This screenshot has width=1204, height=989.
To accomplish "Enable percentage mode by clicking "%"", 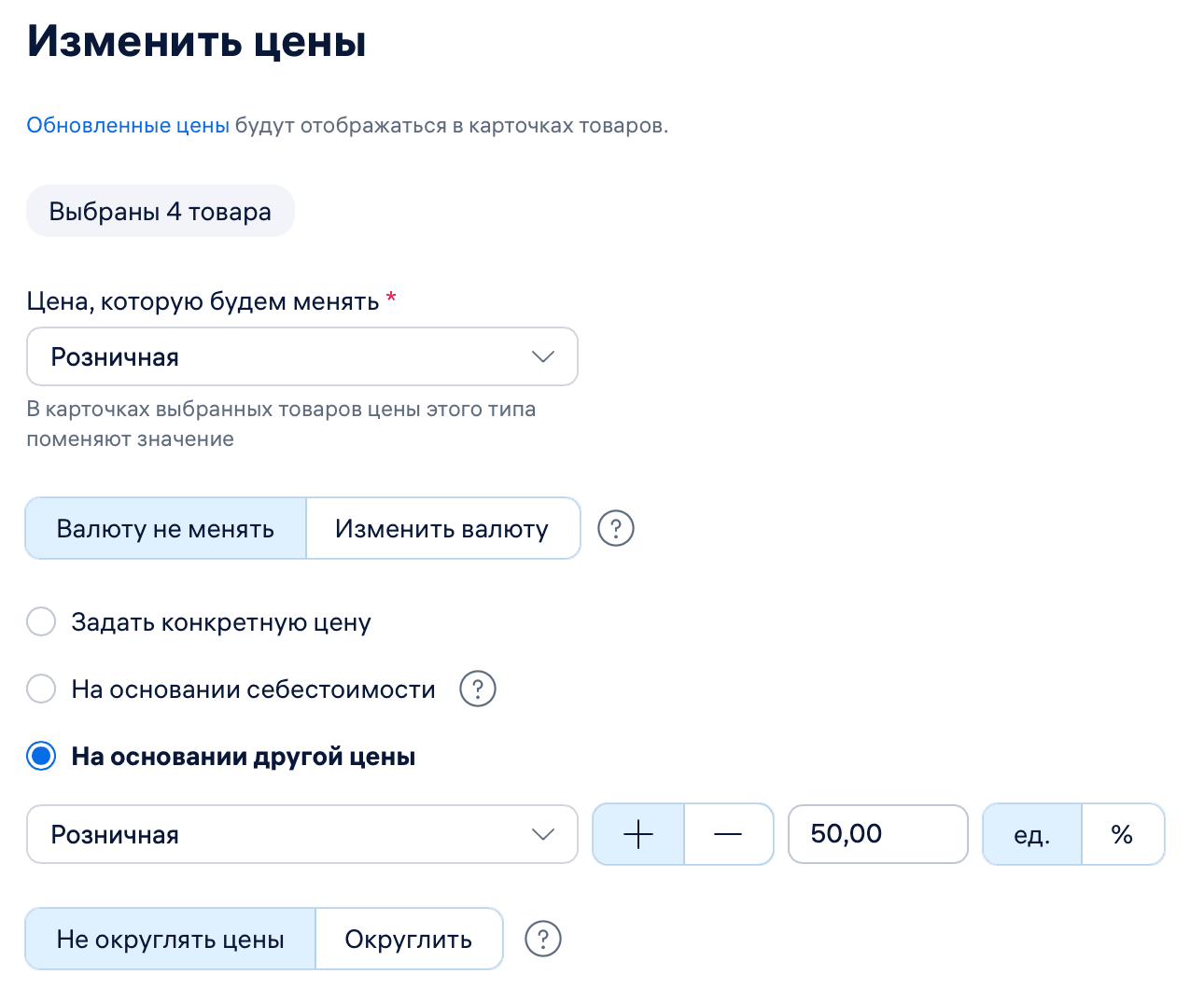I will [x=1123, y=834].
